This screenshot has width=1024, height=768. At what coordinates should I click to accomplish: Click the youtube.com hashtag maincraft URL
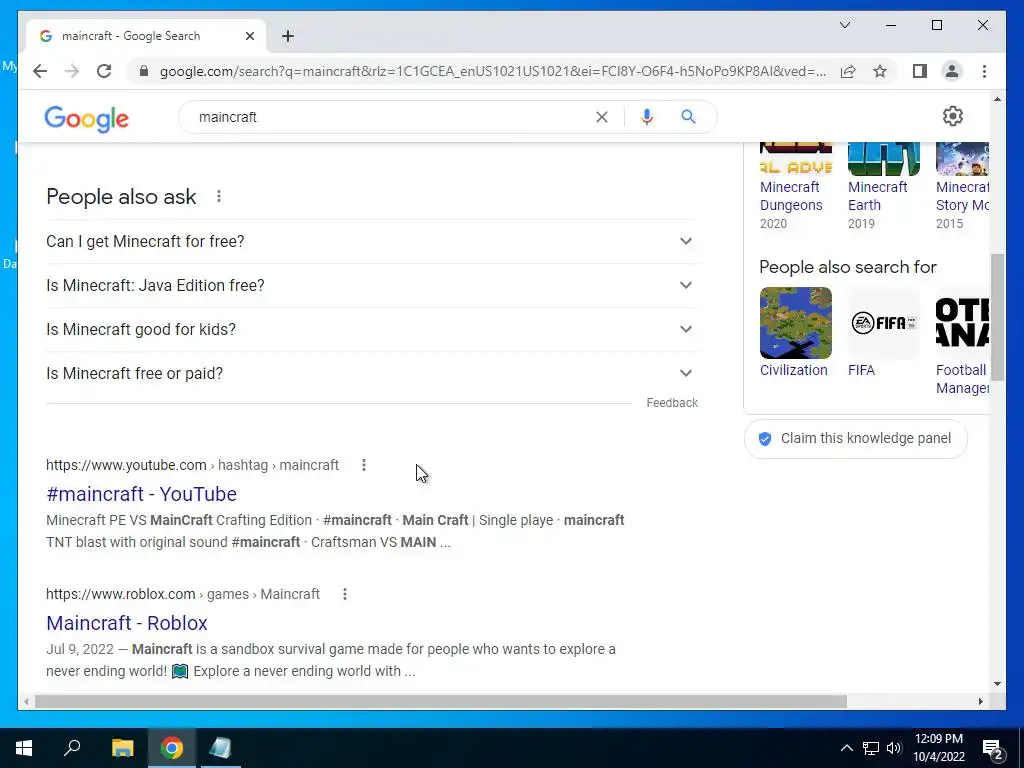click(x=193, y=465)
